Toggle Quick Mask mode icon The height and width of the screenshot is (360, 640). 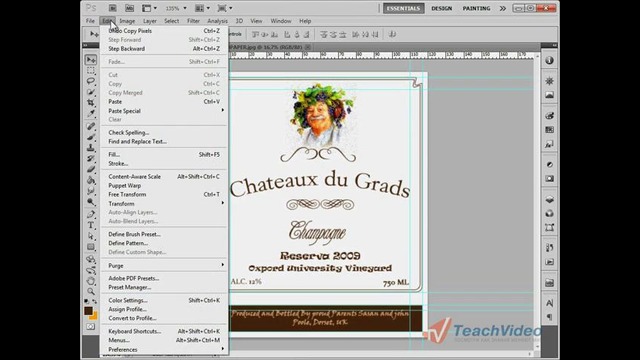[91, 327]
